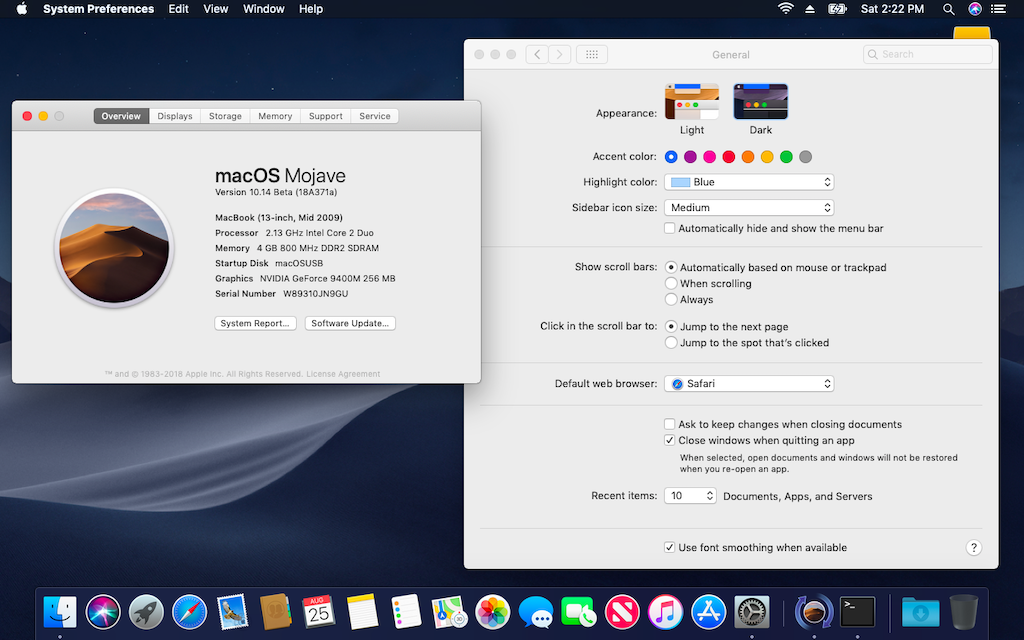Click the Software Update button
This screenshot has height=640, width=1024.
350,323
